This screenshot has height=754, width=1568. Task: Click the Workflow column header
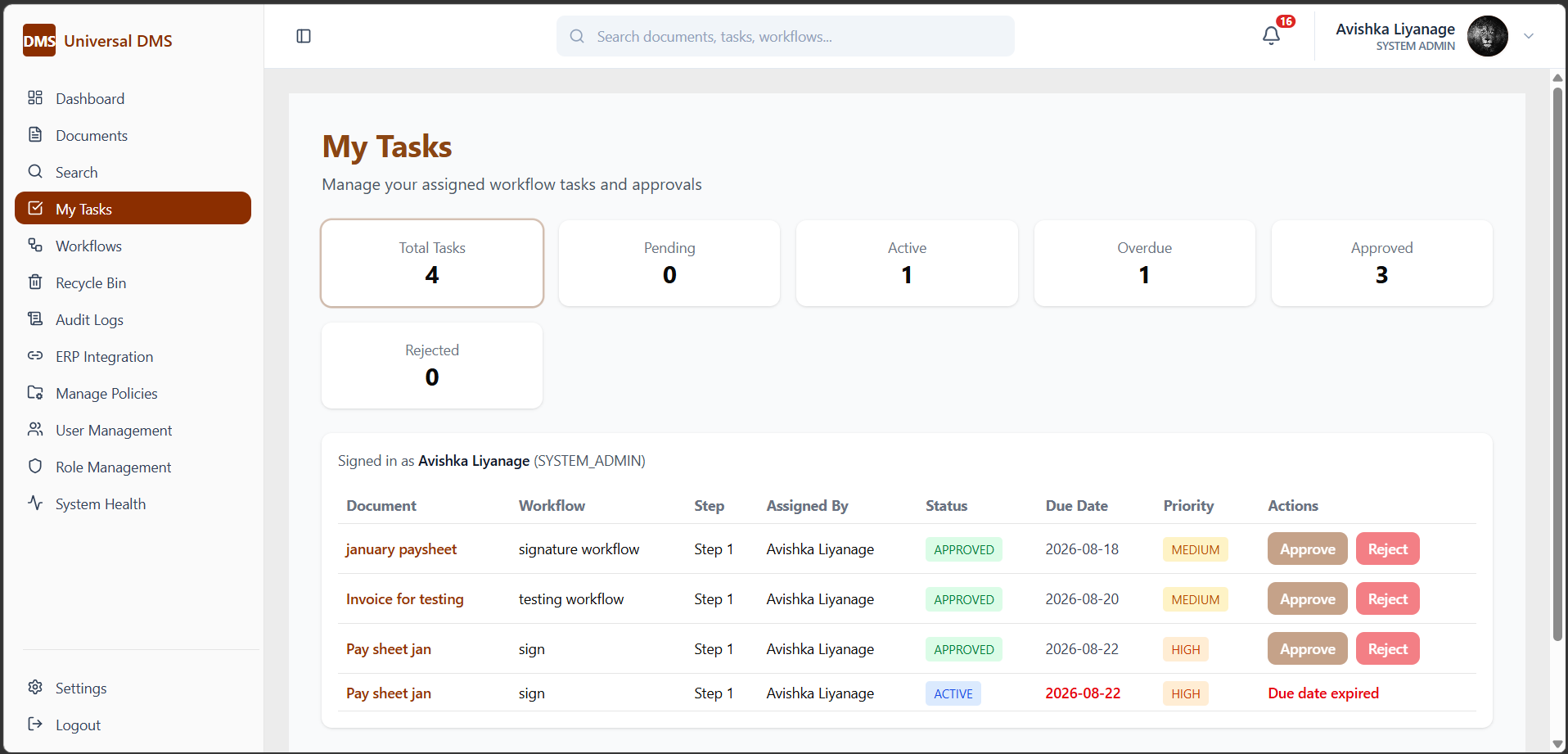point(552,506)
